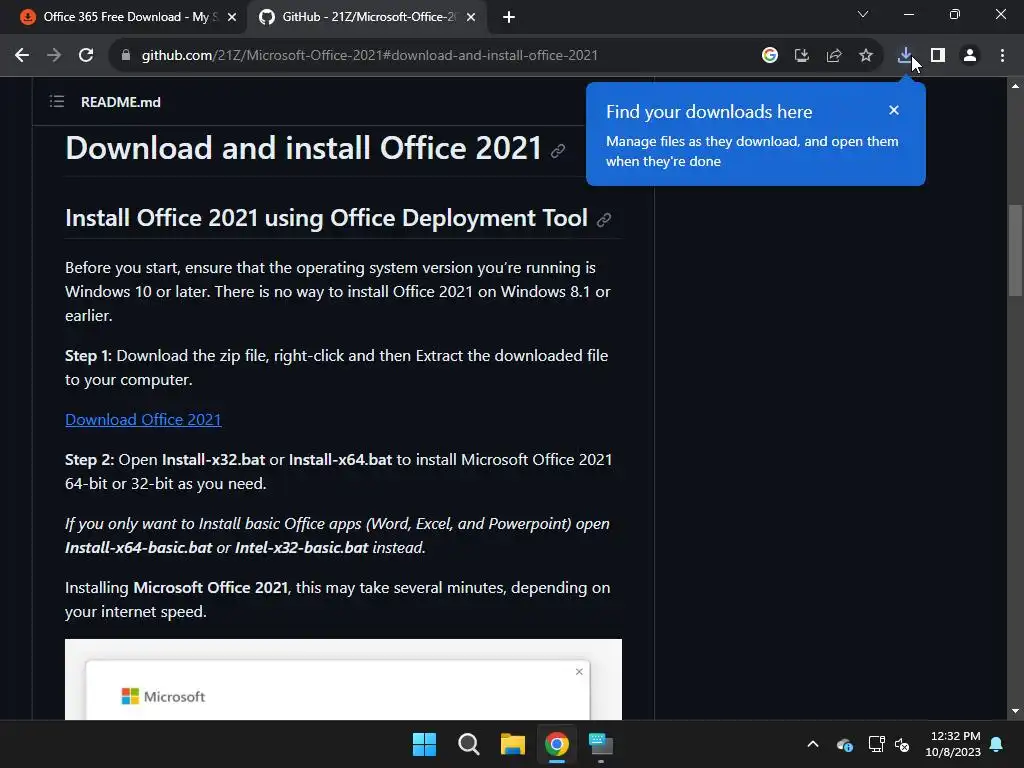The height and width of the screenshot is (768, 1024).
Task: Click the 'Install-x64.bat' bold text
Action: (x=340, y=460)
